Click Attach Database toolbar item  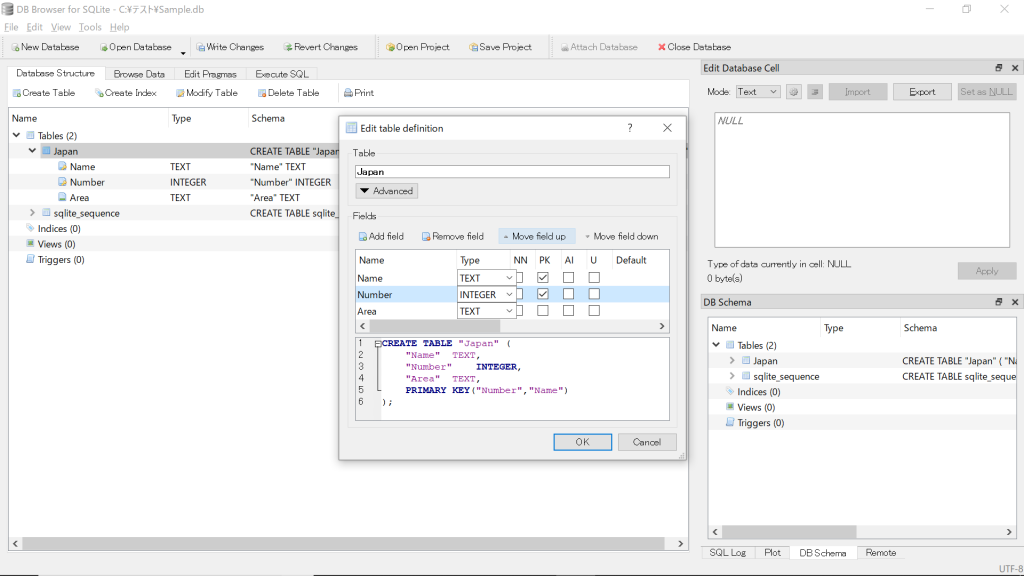599,47
